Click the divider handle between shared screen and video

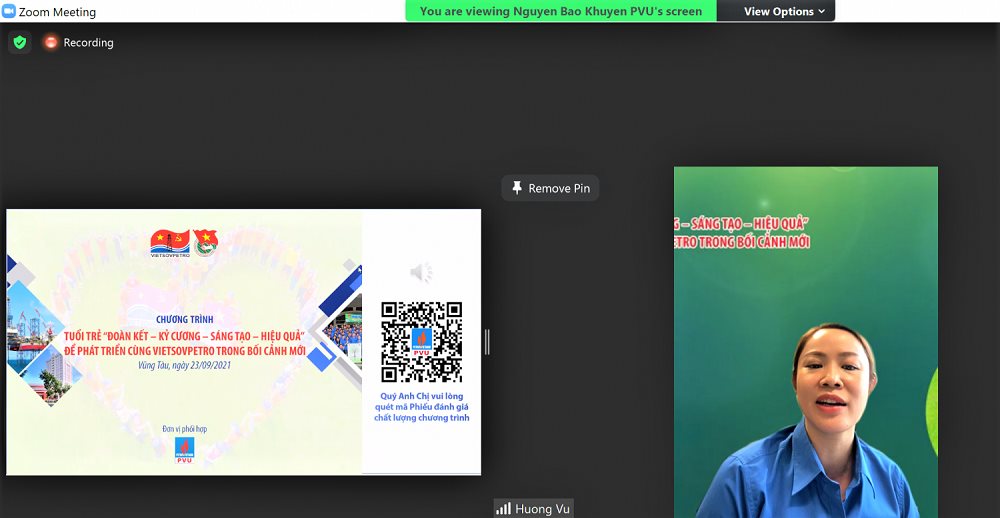tap(487, 342)
